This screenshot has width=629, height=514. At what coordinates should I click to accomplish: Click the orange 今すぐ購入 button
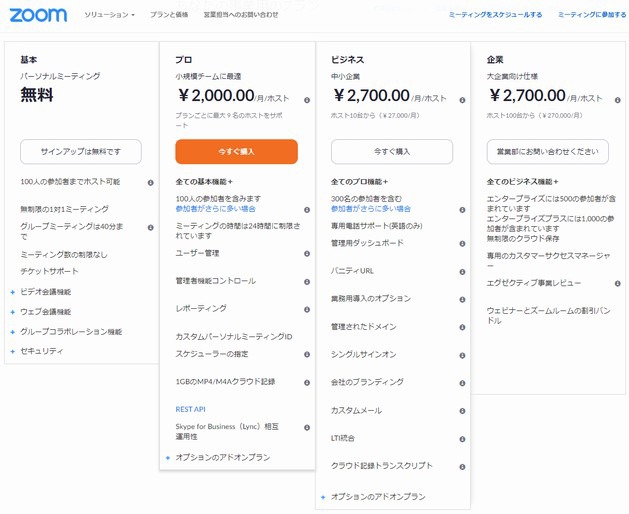tap(236, 152)
